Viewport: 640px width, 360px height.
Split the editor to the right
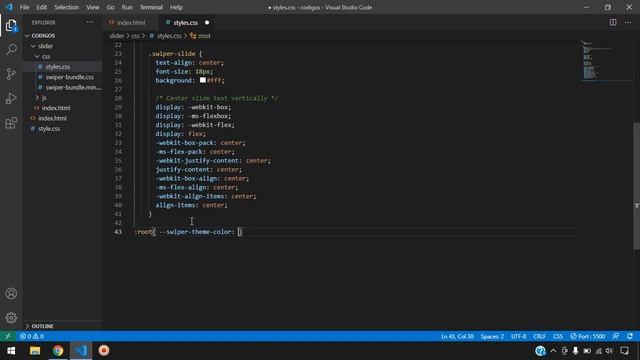(613, 22)
